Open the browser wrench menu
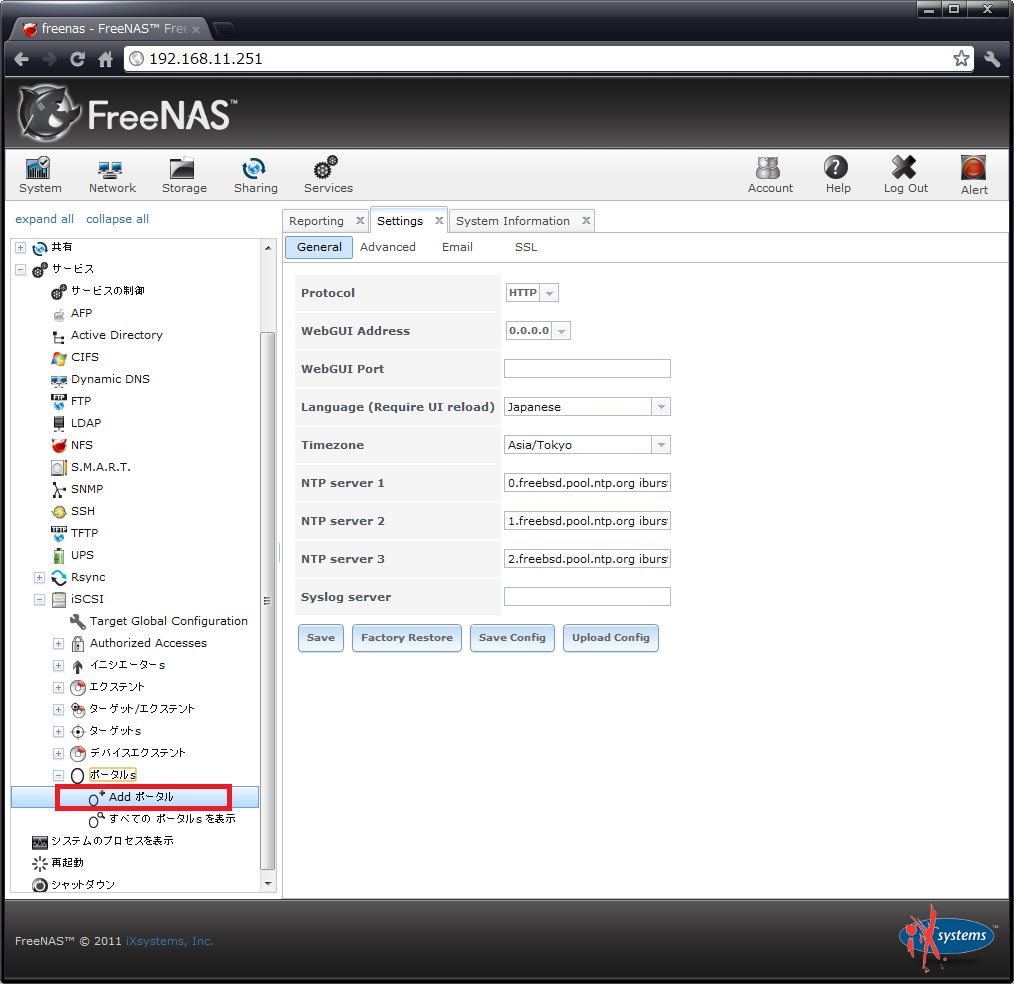This screenshot has width=1014, height=984. 991,59
